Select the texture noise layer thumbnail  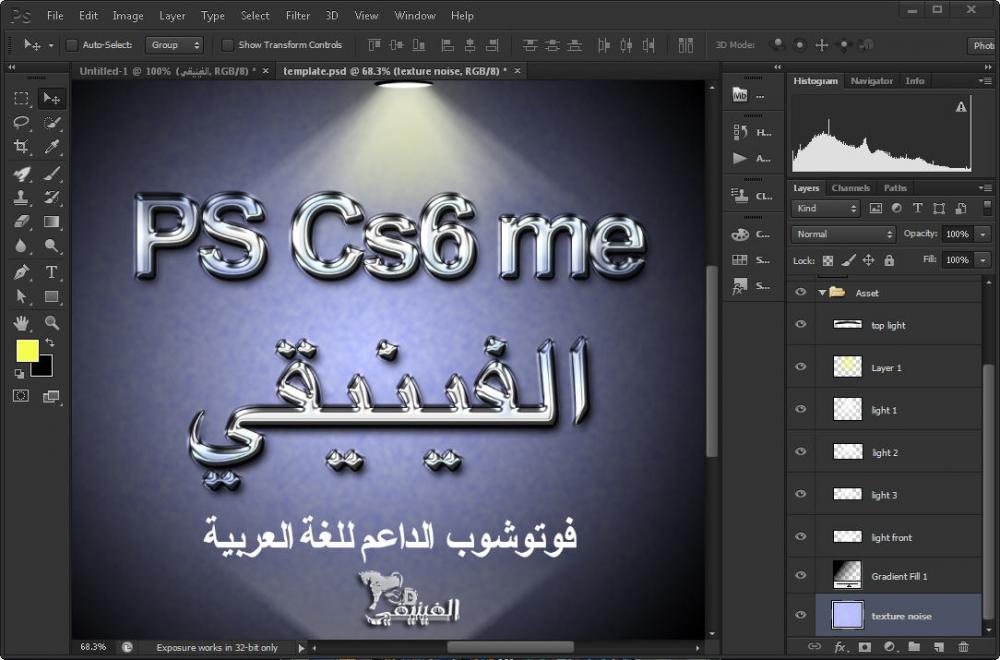(848, 615)
